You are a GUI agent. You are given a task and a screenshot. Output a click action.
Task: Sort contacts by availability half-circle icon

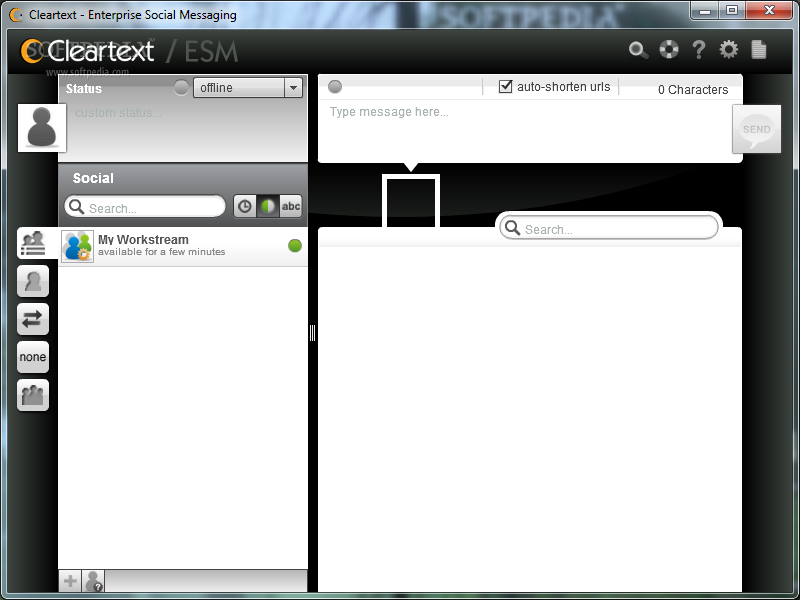[268, 207]
